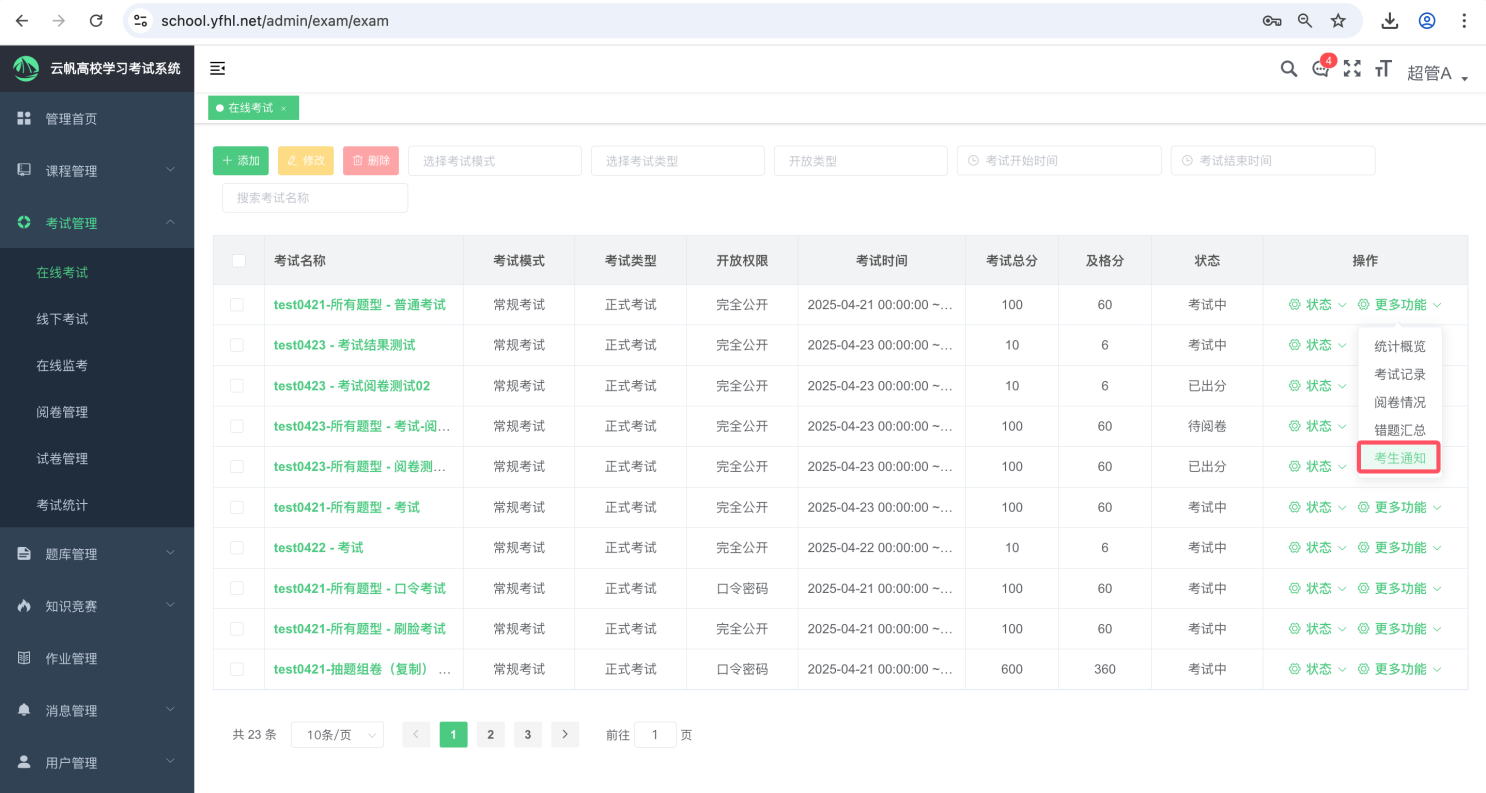Viewport: 1486px width, 793px height.
Task: Open the 选择考试类型 dropdown
Action: point(678,160)
